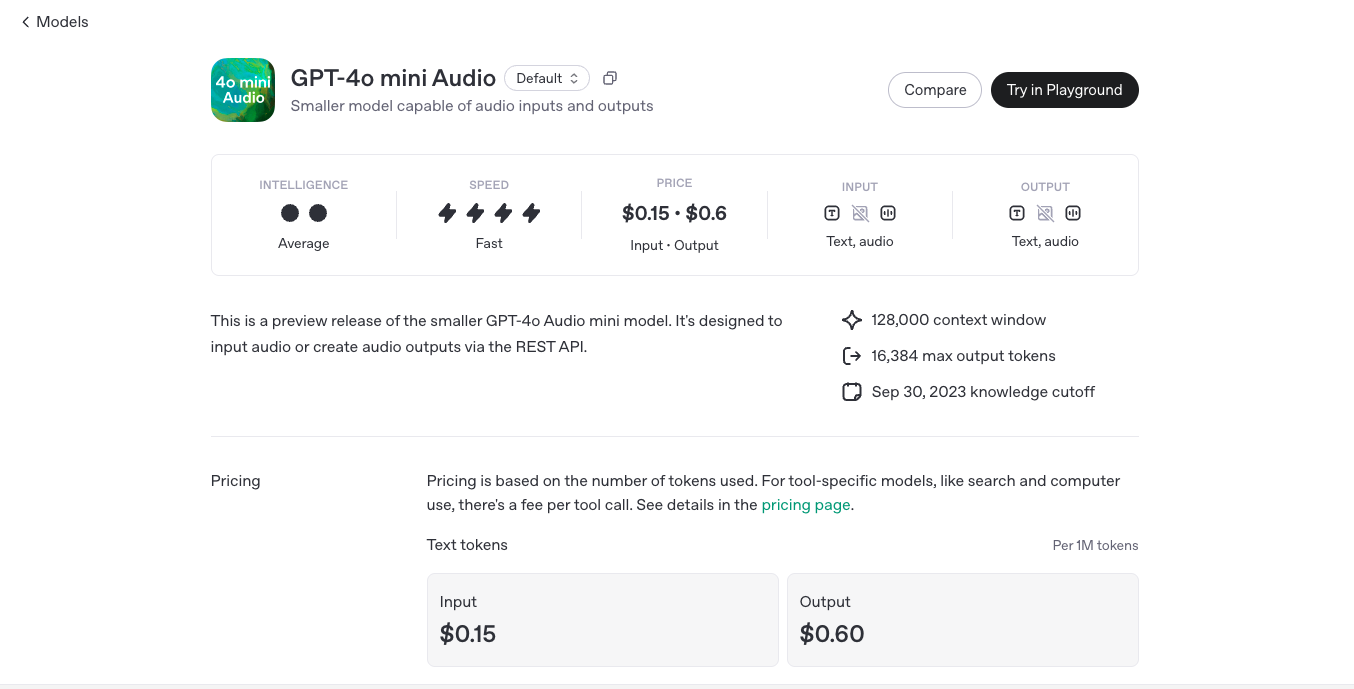Click the Compare button

click(935, 90)
